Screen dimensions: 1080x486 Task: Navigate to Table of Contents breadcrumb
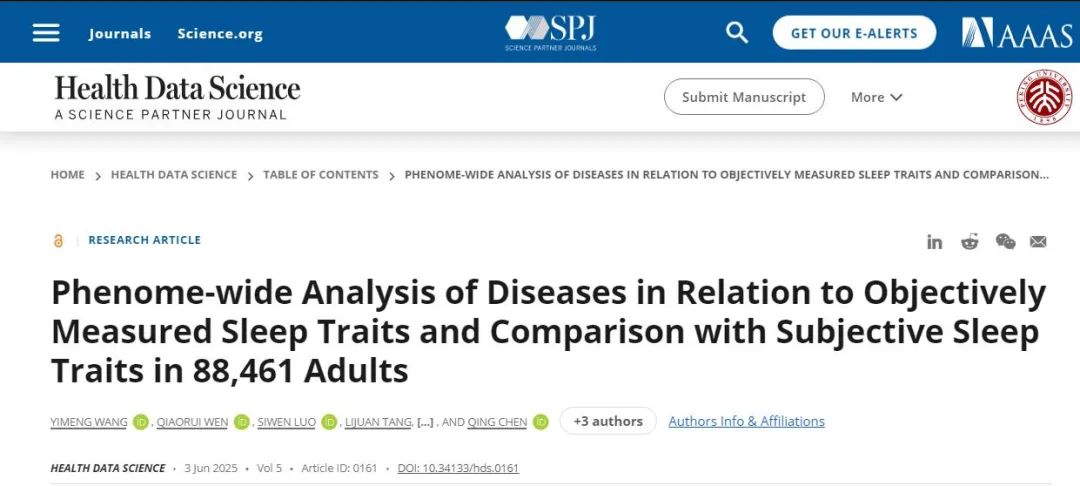pos(320,175)
